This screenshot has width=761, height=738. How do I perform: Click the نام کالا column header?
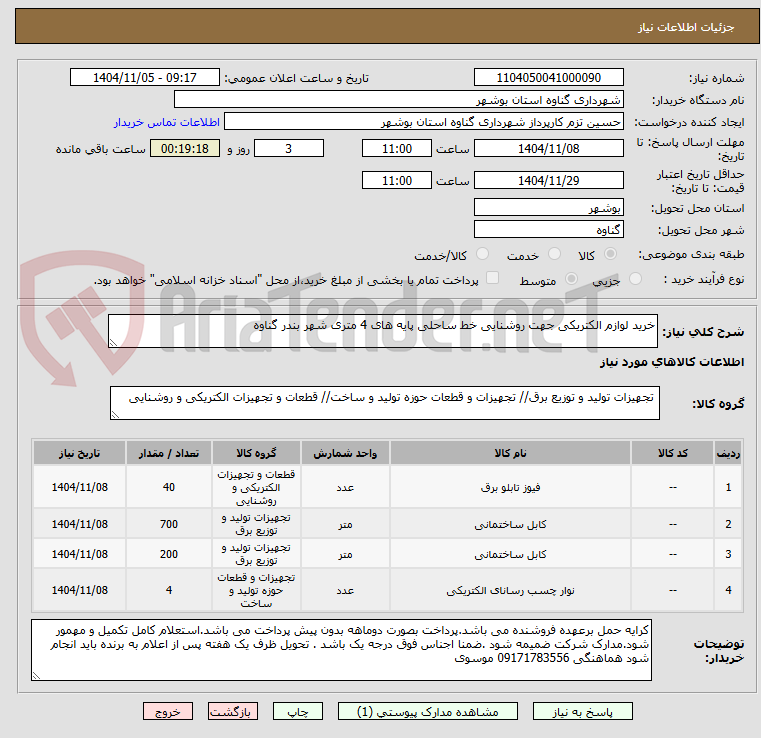point(510,453)
